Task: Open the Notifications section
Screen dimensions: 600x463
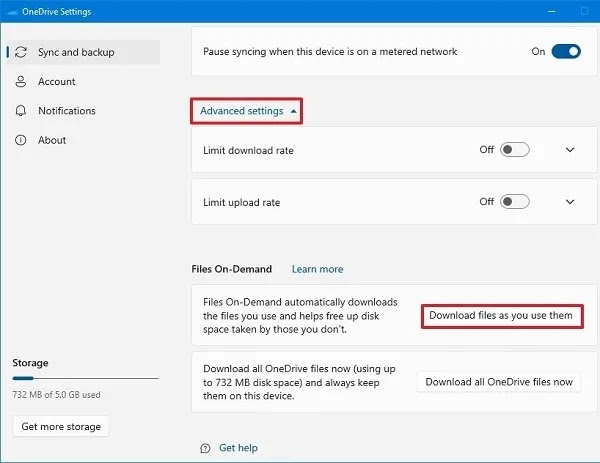Action: [x=83, y=111]
